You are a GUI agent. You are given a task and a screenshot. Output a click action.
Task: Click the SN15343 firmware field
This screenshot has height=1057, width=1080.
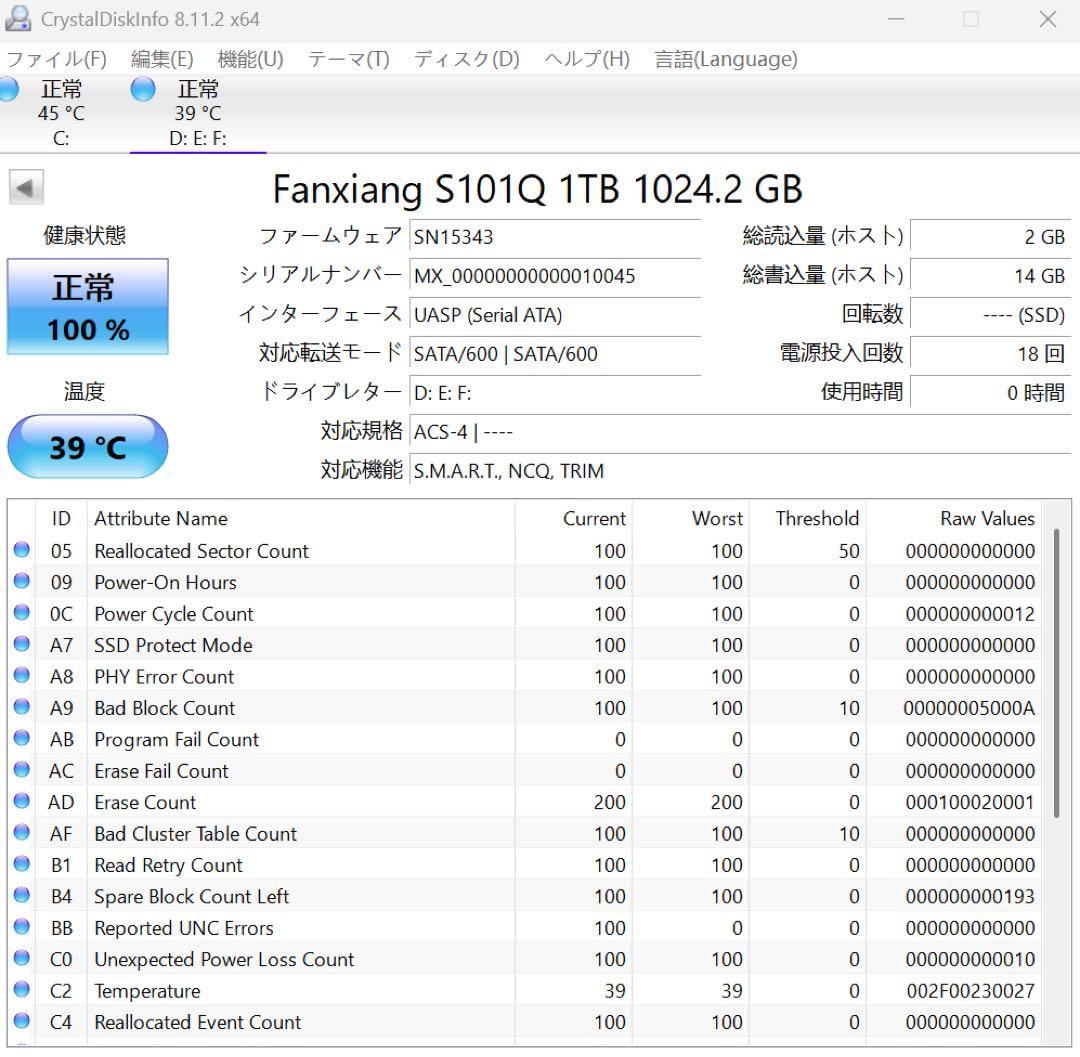pos(555,236)
